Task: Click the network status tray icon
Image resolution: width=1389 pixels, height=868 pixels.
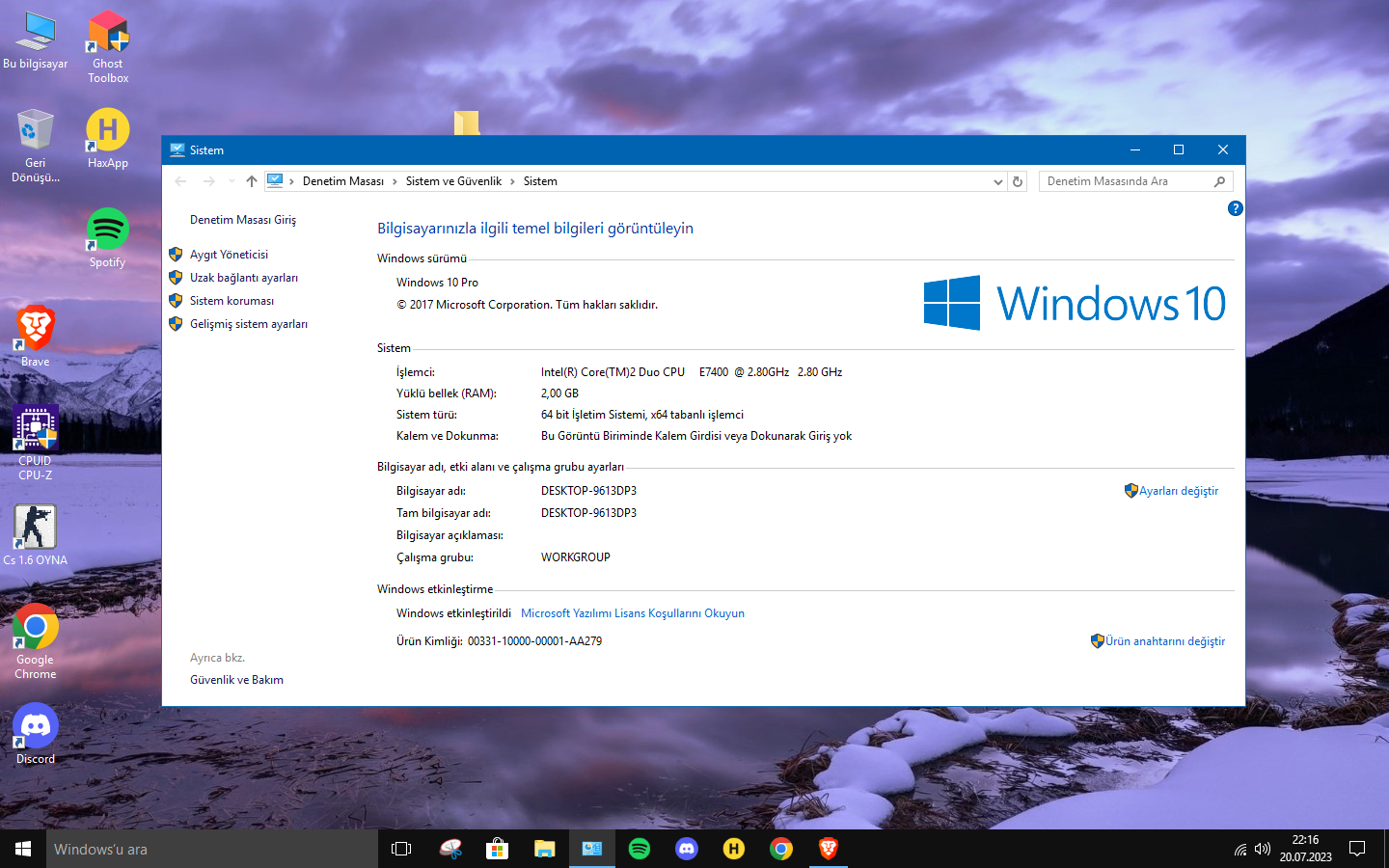Action: coord(1240,850)
